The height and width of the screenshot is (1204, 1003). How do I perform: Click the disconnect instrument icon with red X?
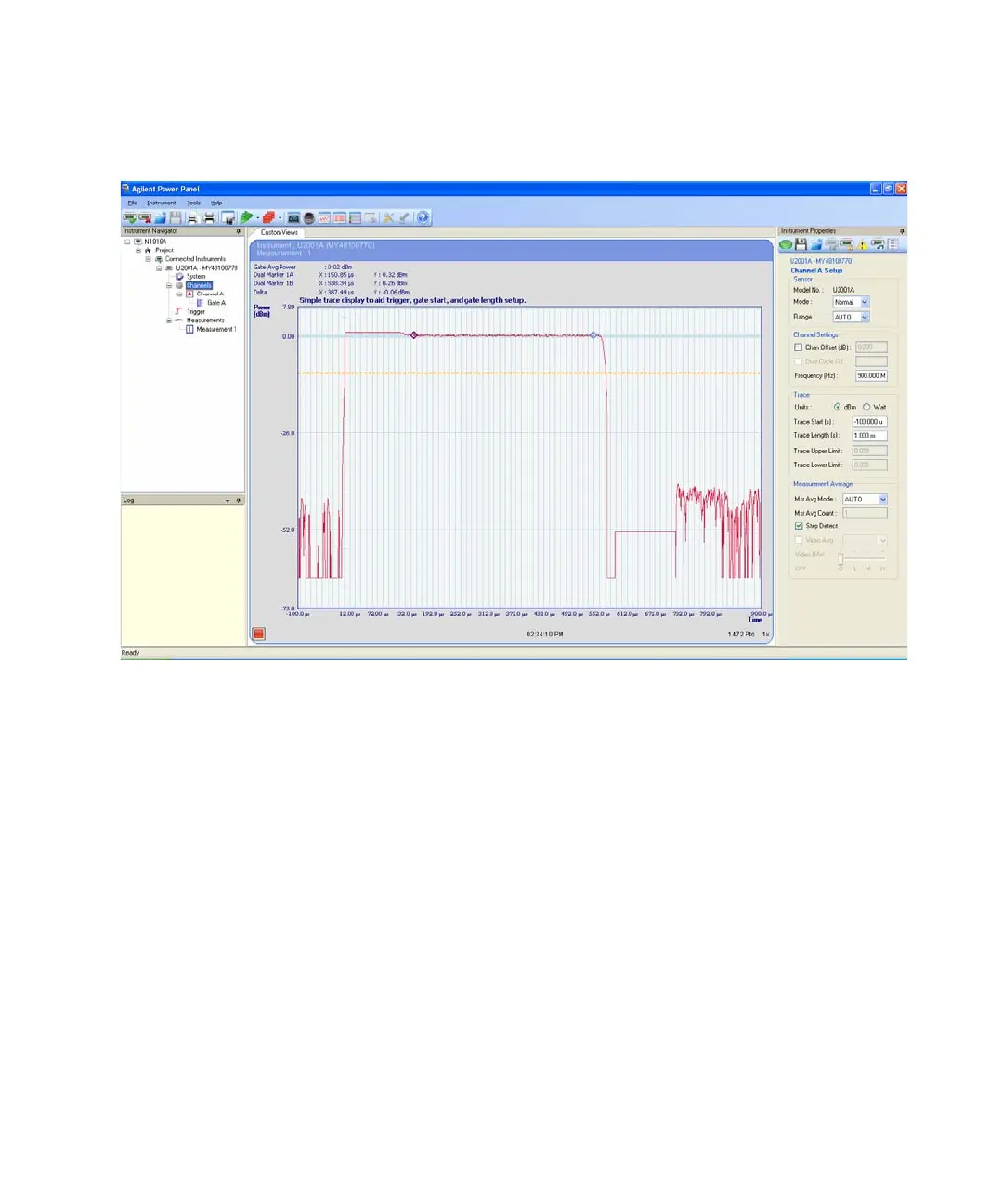[145, 217]
